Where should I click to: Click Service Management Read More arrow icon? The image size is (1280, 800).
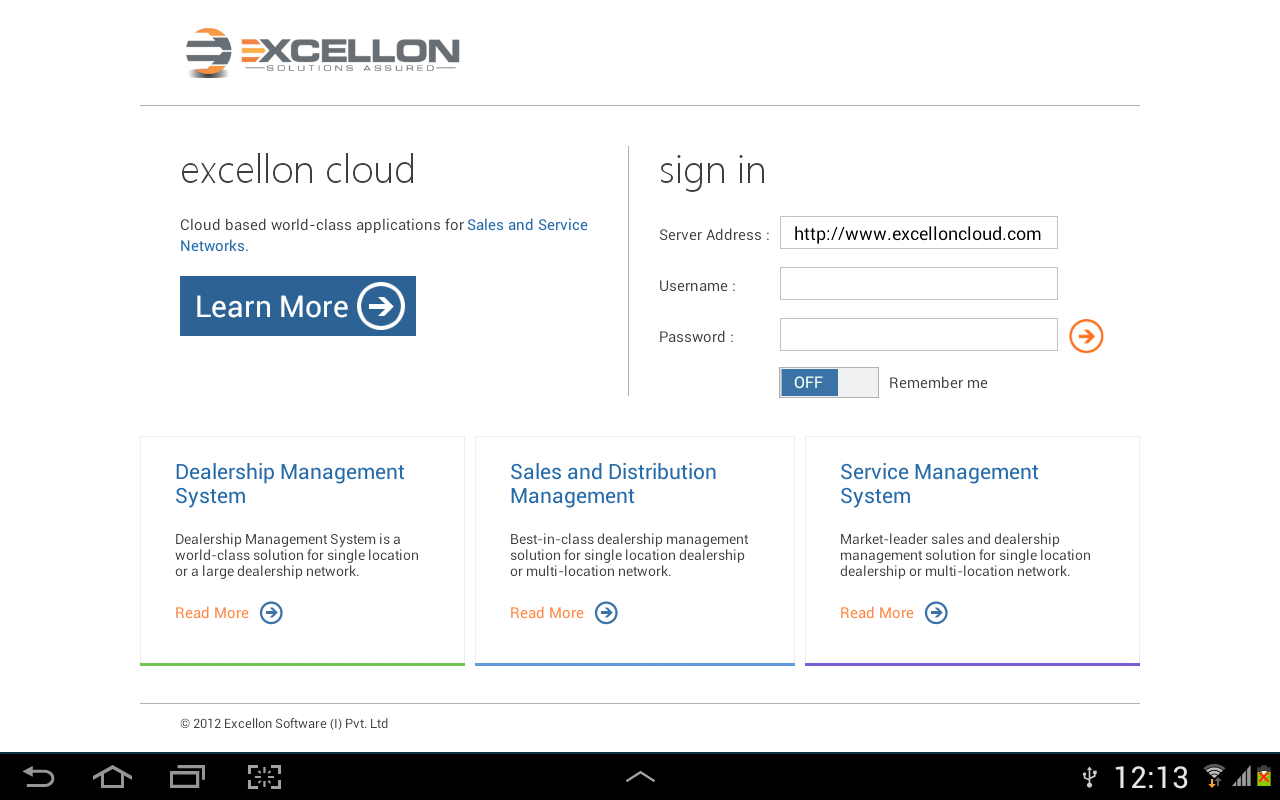pos(936,613)
